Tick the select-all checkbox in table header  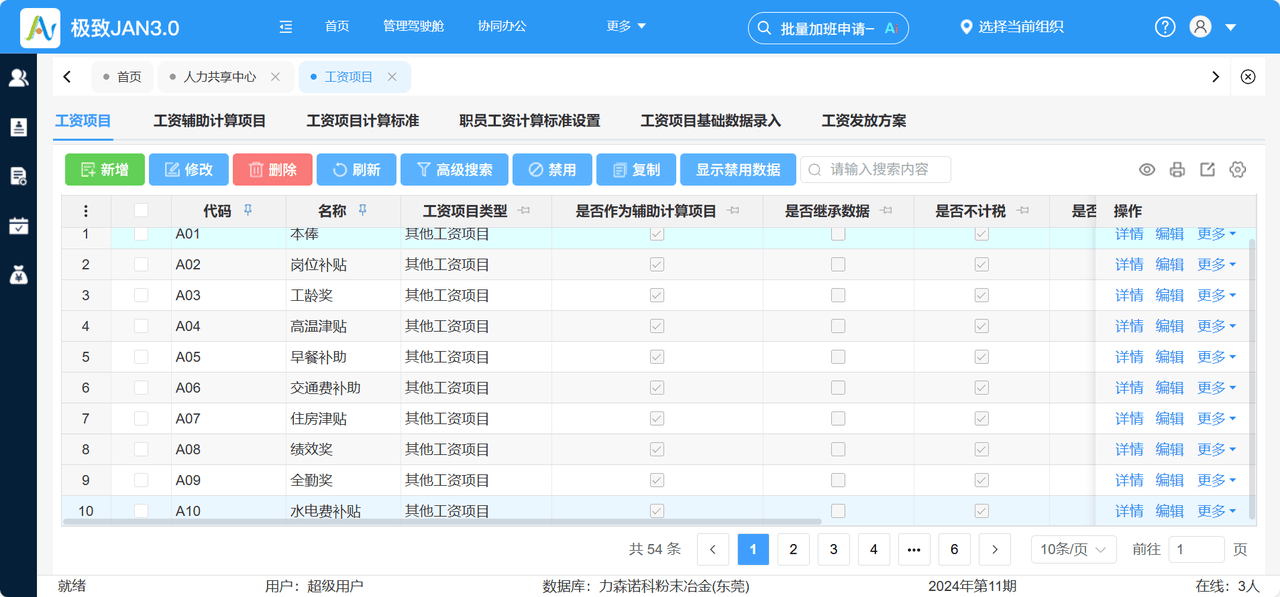[x=141, y=210]
